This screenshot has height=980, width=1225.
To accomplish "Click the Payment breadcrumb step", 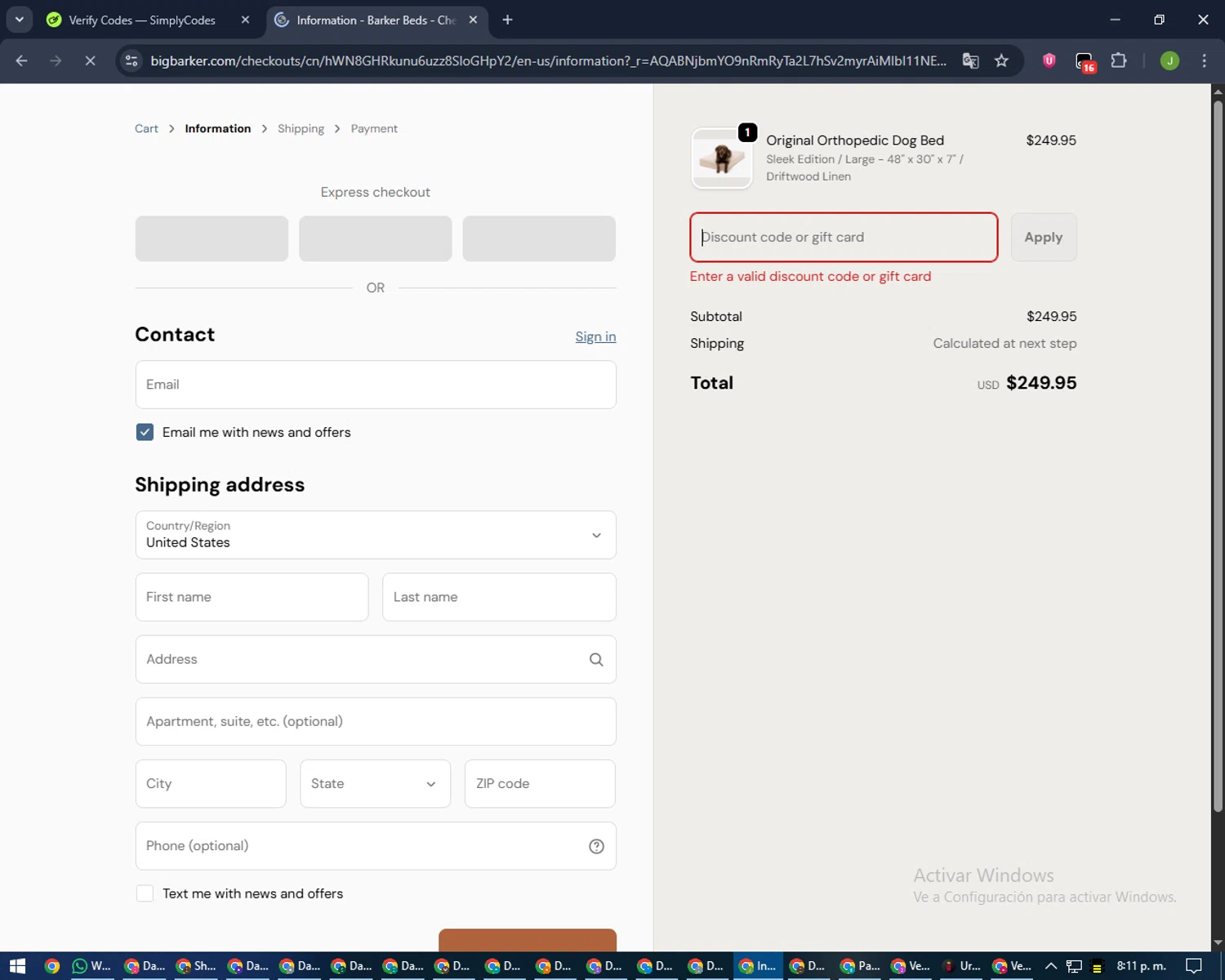I will 374,128.
